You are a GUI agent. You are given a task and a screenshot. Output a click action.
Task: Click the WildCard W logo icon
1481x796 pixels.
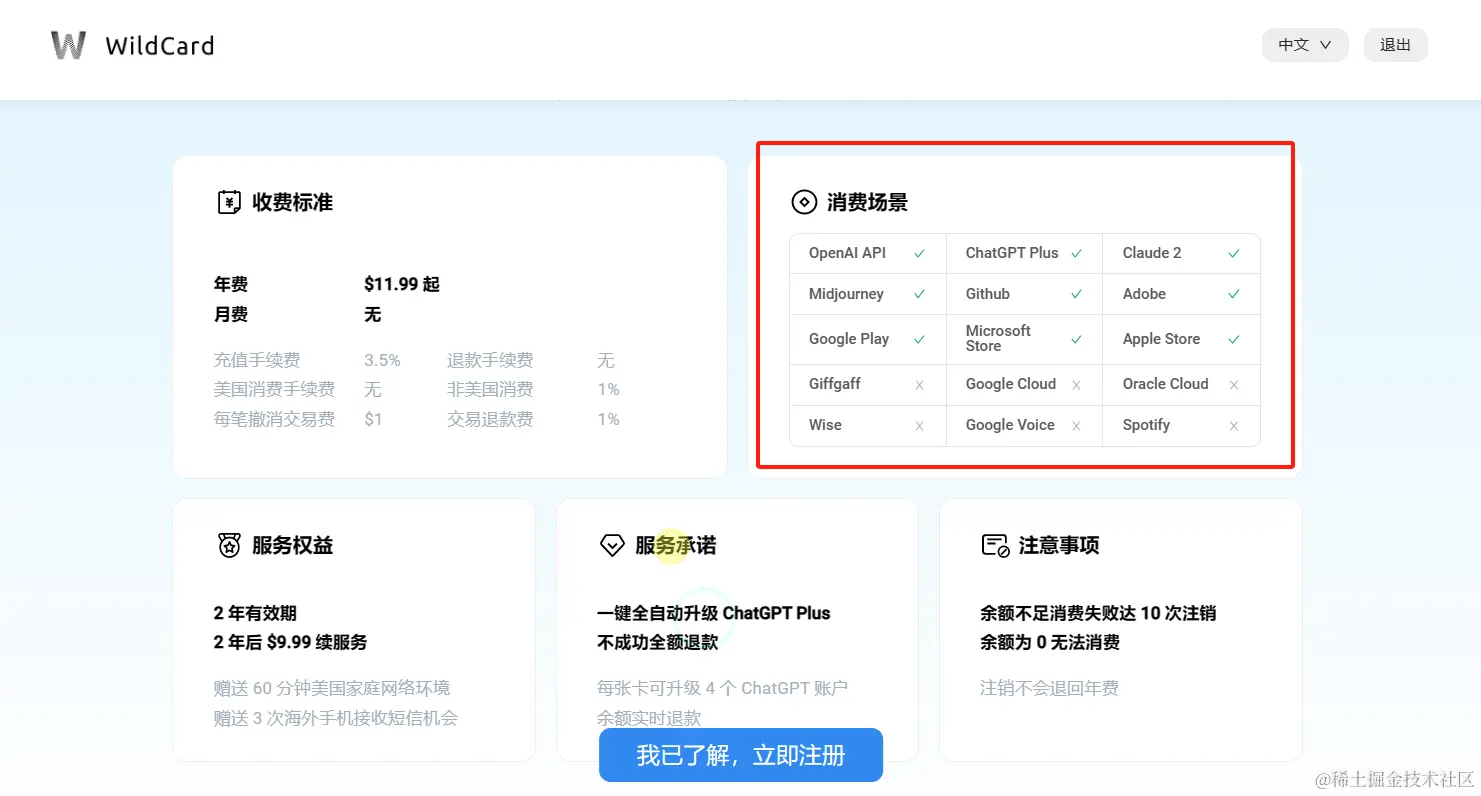click(68, 45)
